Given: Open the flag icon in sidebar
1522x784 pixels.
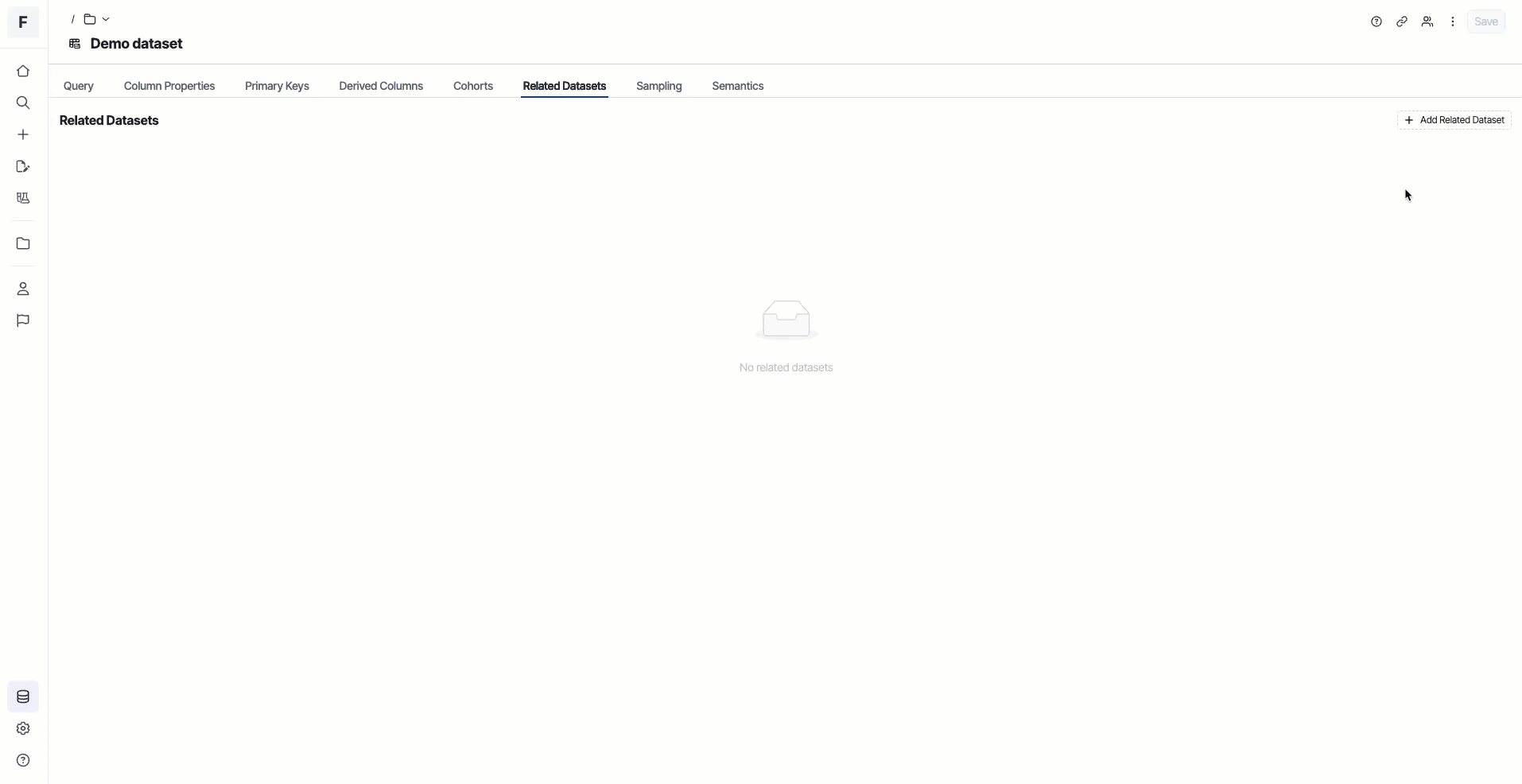Looking at the screenshot, I should coord(23,321).
